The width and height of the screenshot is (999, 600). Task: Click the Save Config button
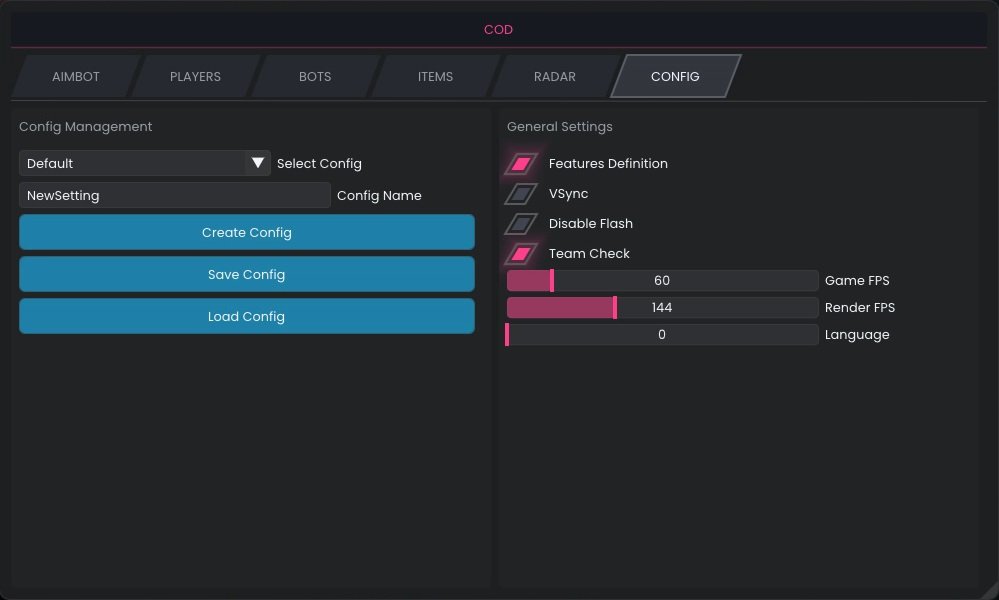click(246, 274)
